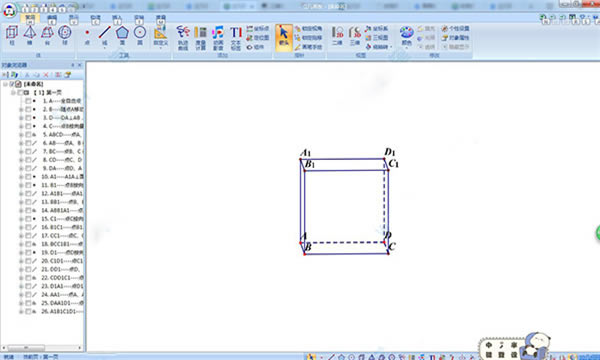Choose the point drawing tool
The height and width of the screenshot is (360, 600).
coord(87,35)
